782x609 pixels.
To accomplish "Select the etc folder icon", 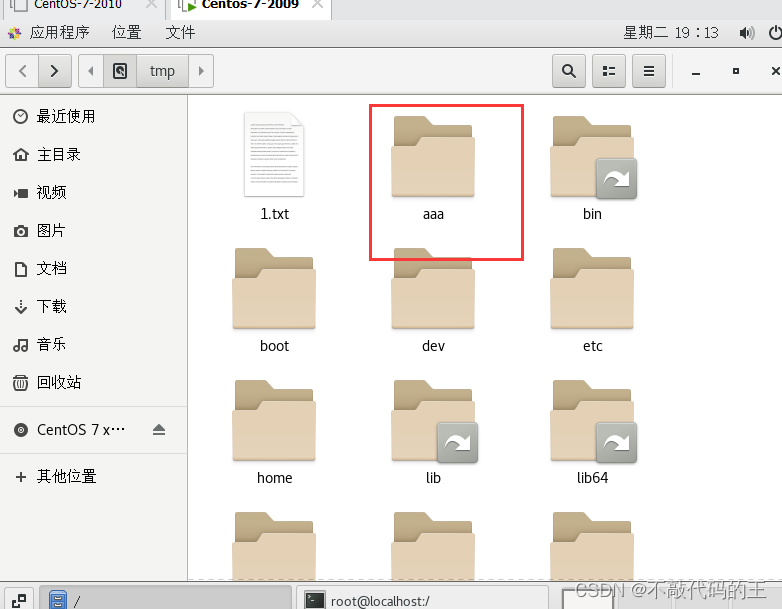I will pyautogui.click(x=592, y=288).
